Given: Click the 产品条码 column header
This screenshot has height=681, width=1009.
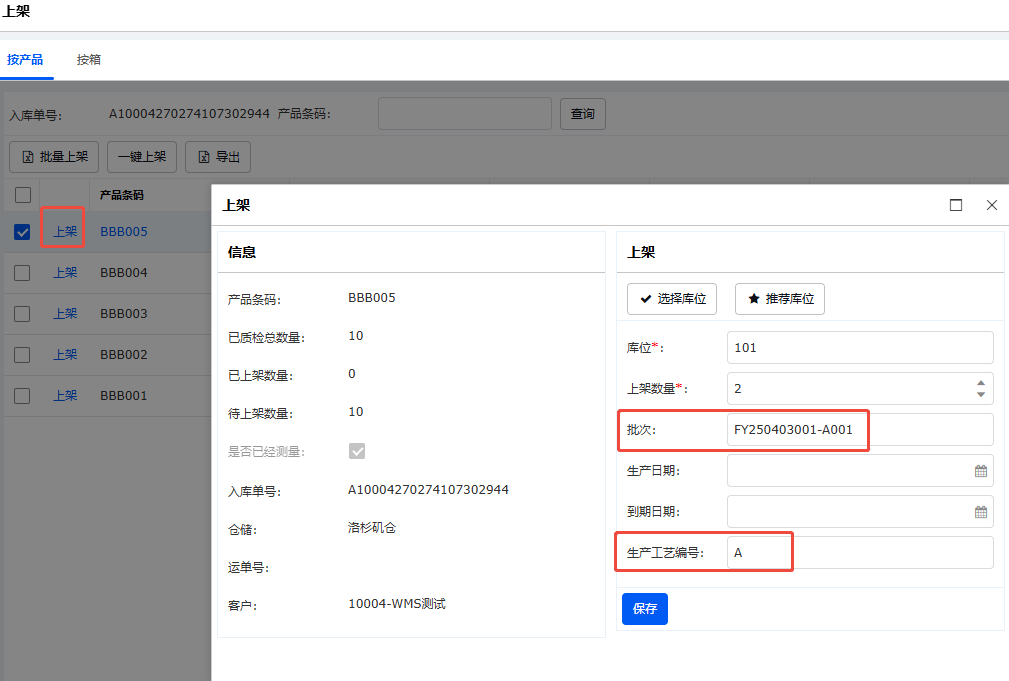Looking at the screenshot, I should (122, 195).
